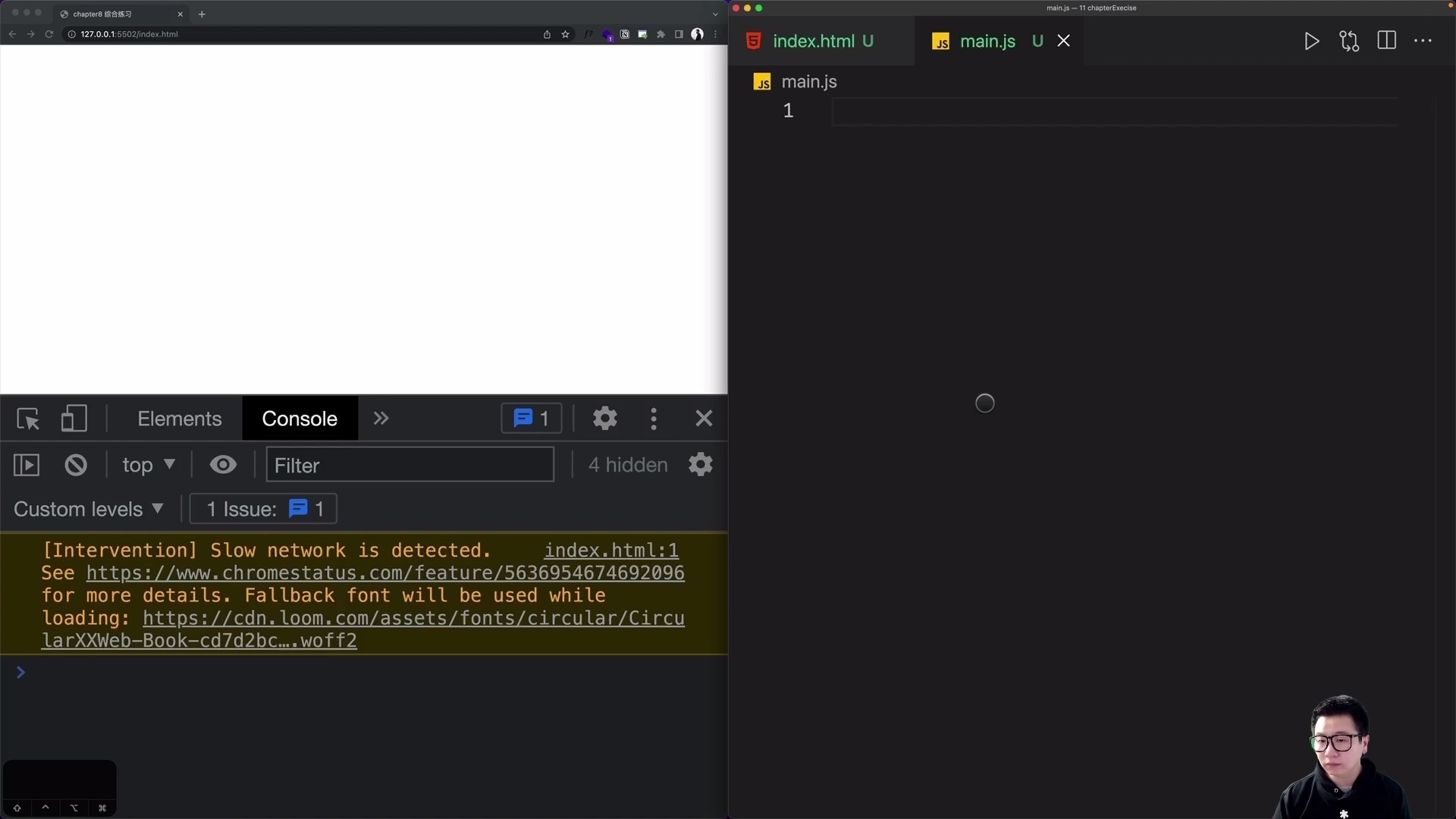Screen dimensions: 1456x819
Task: Open the index.html:1 link in the console warning
Action: (611, 550)
